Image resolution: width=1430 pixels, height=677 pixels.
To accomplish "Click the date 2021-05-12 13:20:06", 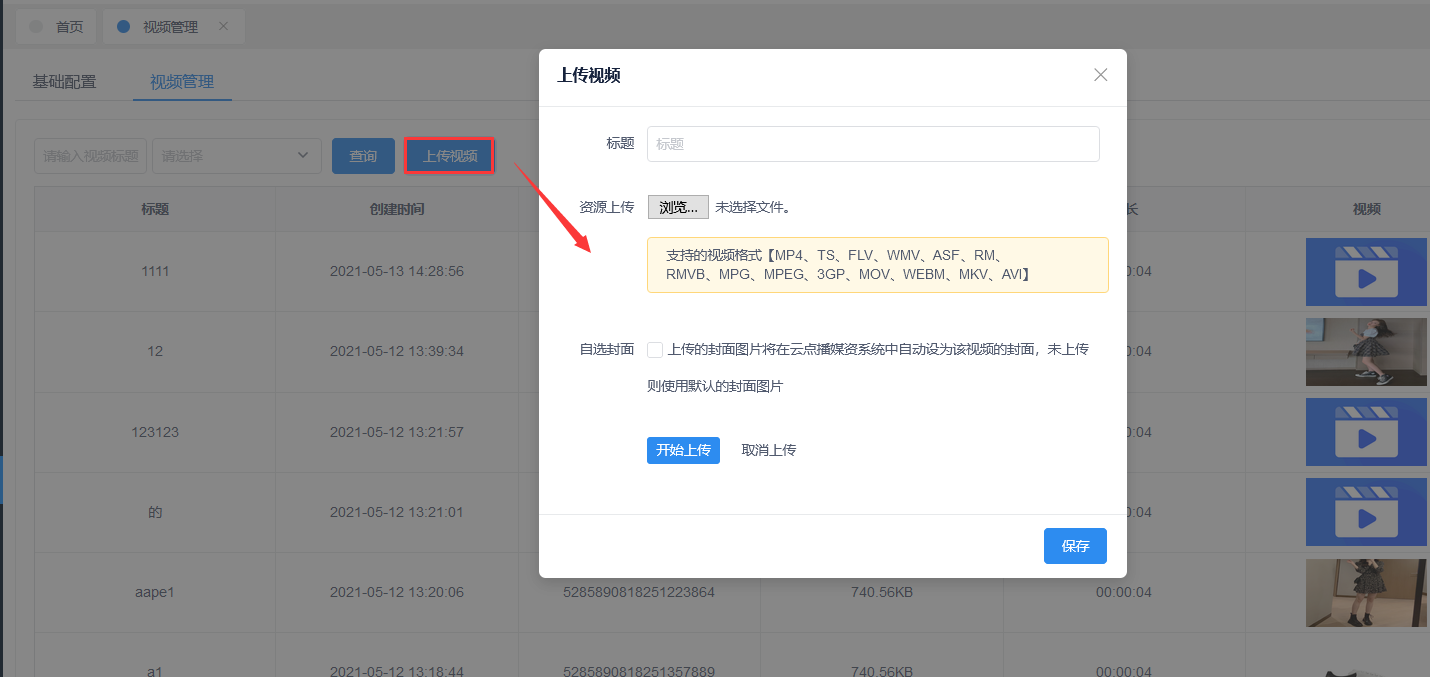I will coord(397,592).
